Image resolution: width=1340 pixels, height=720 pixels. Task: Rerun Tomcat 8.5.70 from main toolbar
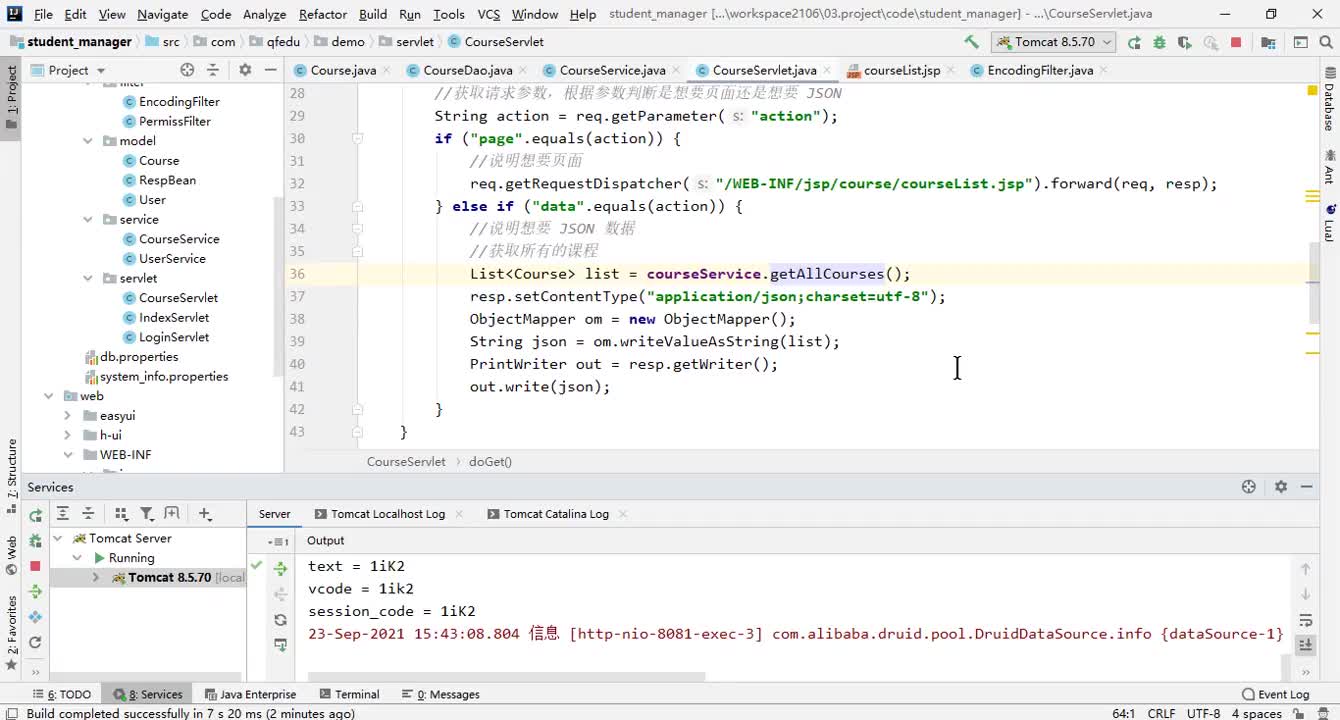coord(1134,42)
